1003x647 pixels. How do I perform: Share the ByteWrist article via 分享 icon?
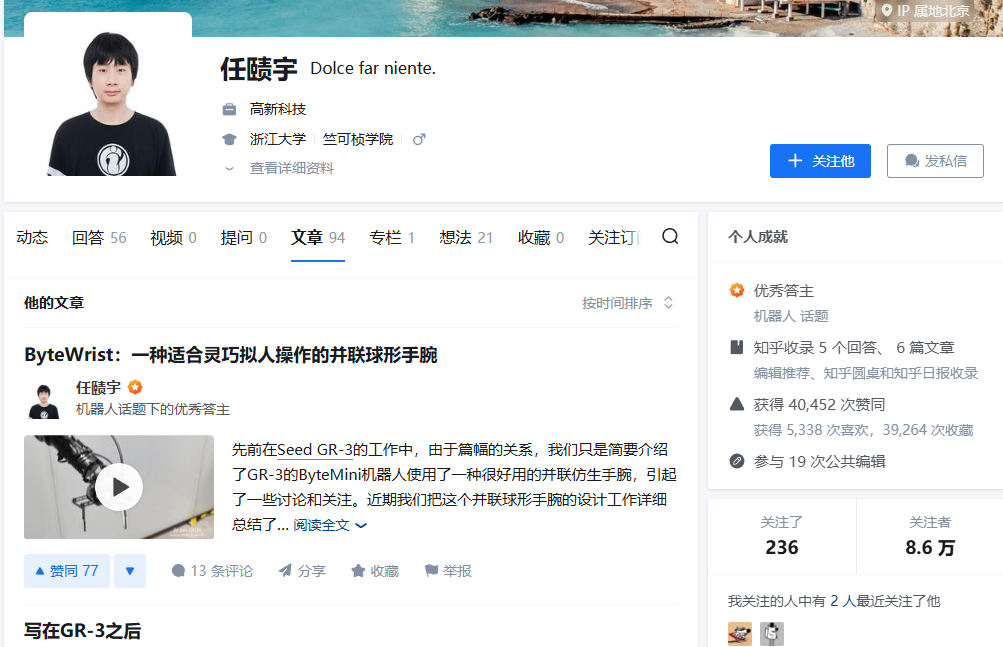tap(300, 570)
